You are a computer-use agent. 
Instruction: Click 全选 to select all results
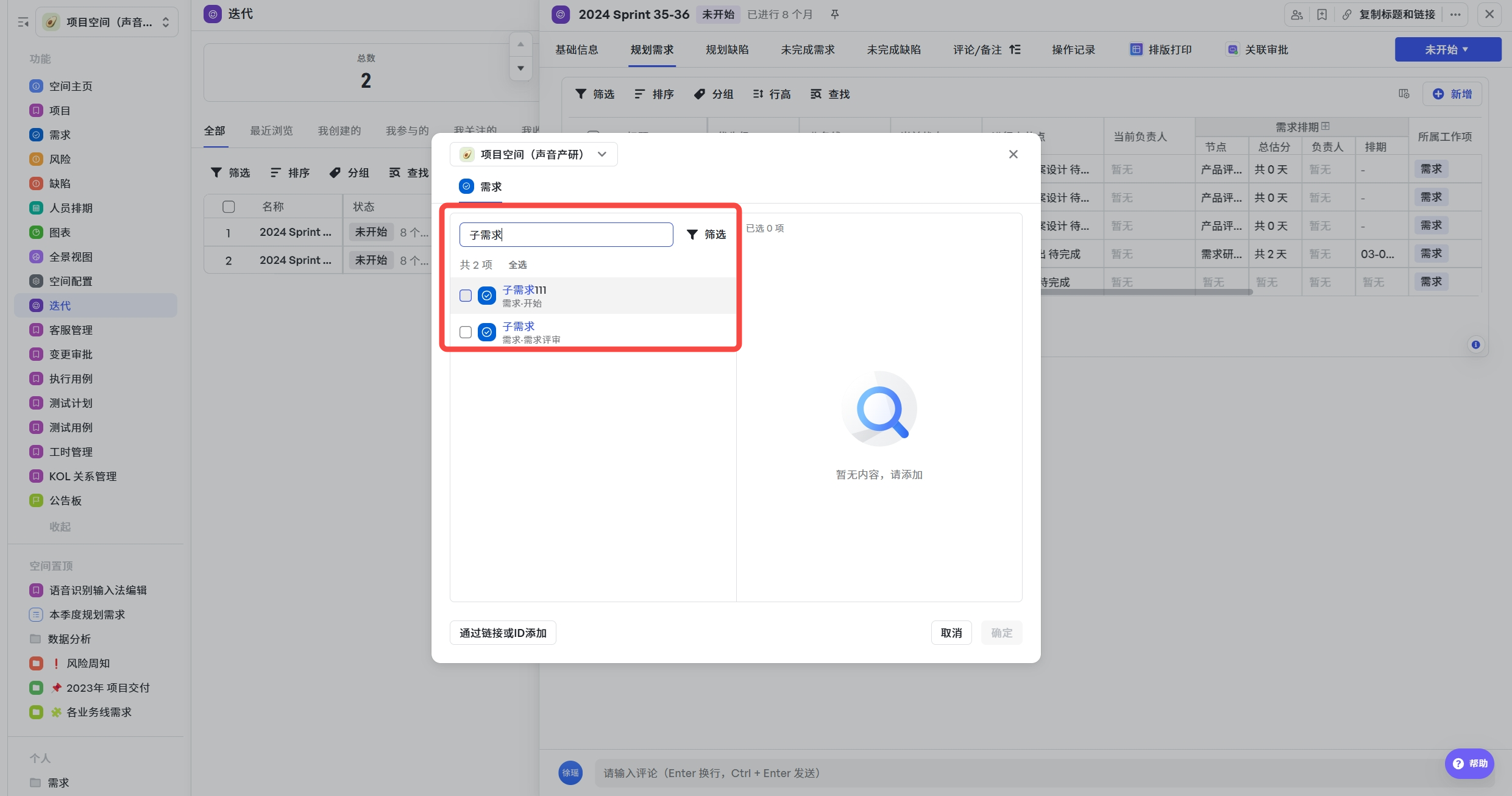click(x=517, y=265)
